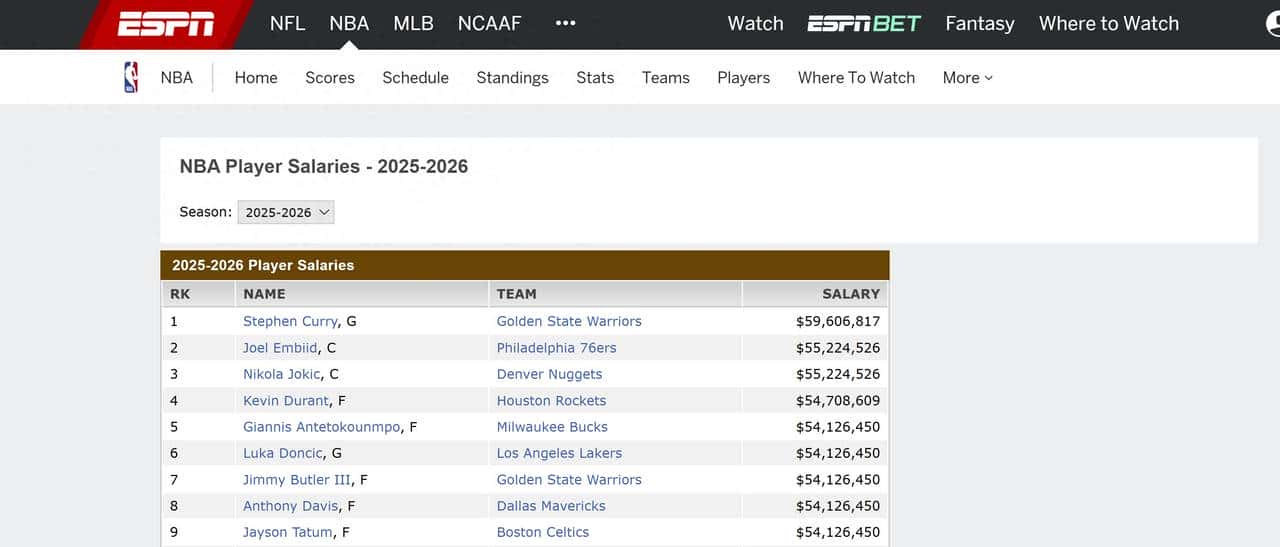Open the Season 2025-2026 dropdown
1280x547 pixels.
[x=286, y=212]
